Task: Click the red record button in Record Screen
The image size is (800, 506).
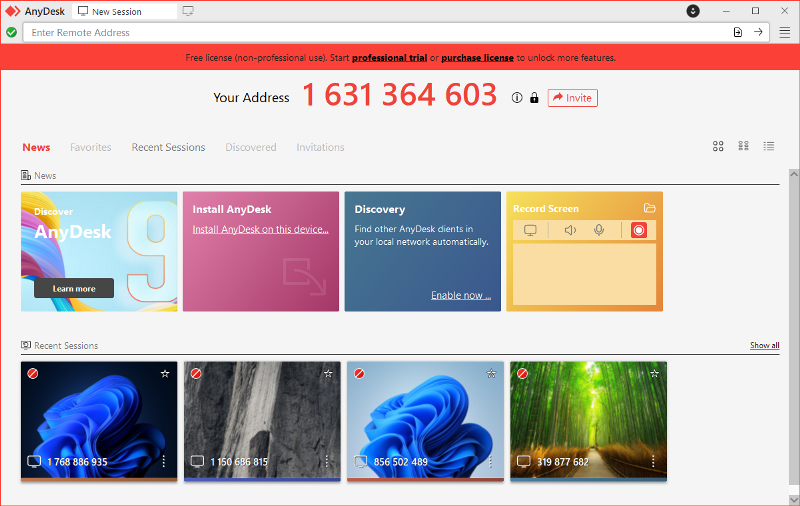Action: click(x=639, y=230)
